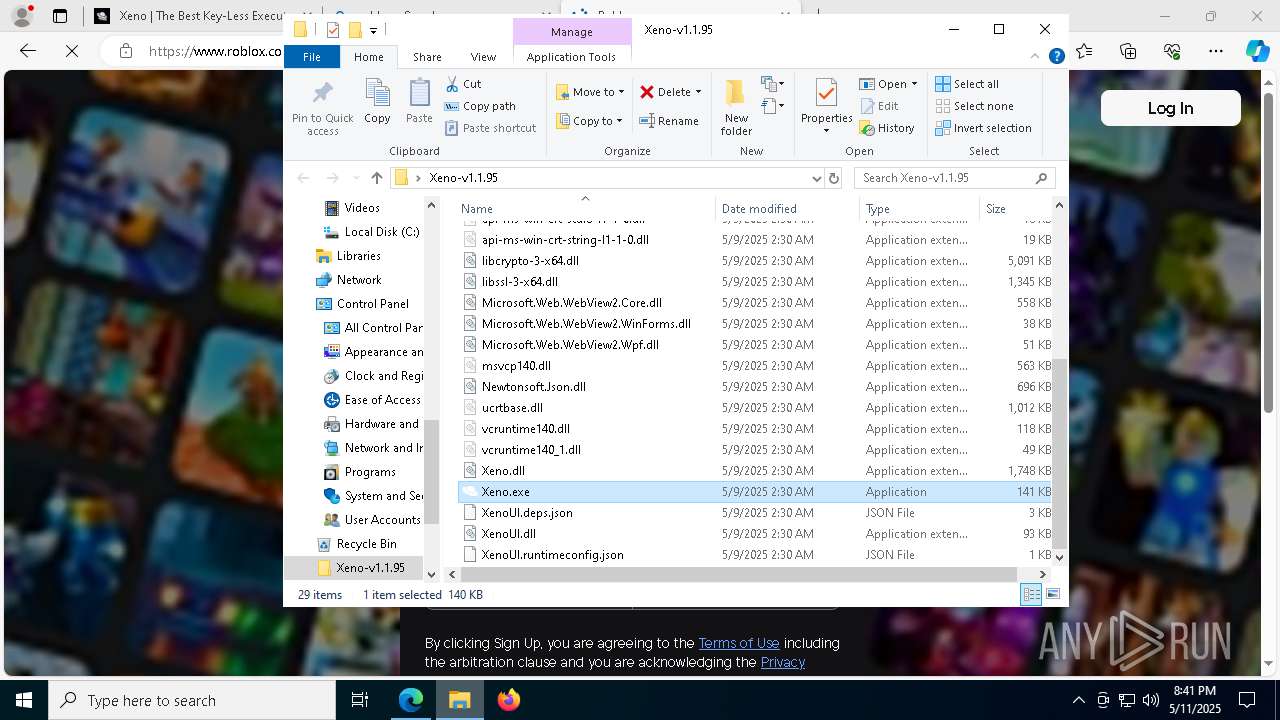Open address bar history dropdown

(x=817, y=178)
